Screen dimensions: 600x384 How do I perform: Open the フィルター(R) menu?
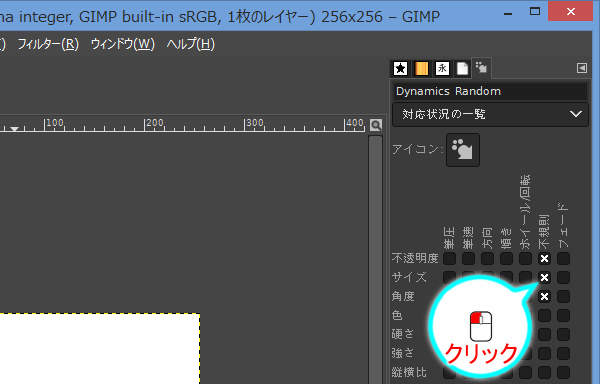[x=48, y=44]
